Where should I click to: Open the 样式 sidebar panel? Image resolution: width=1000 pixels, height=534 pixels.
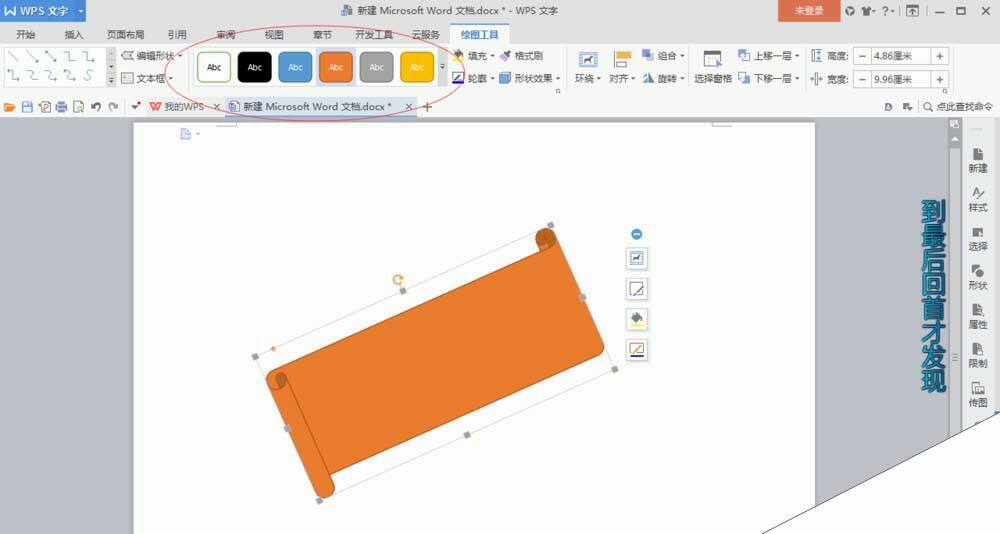(978, 200)
